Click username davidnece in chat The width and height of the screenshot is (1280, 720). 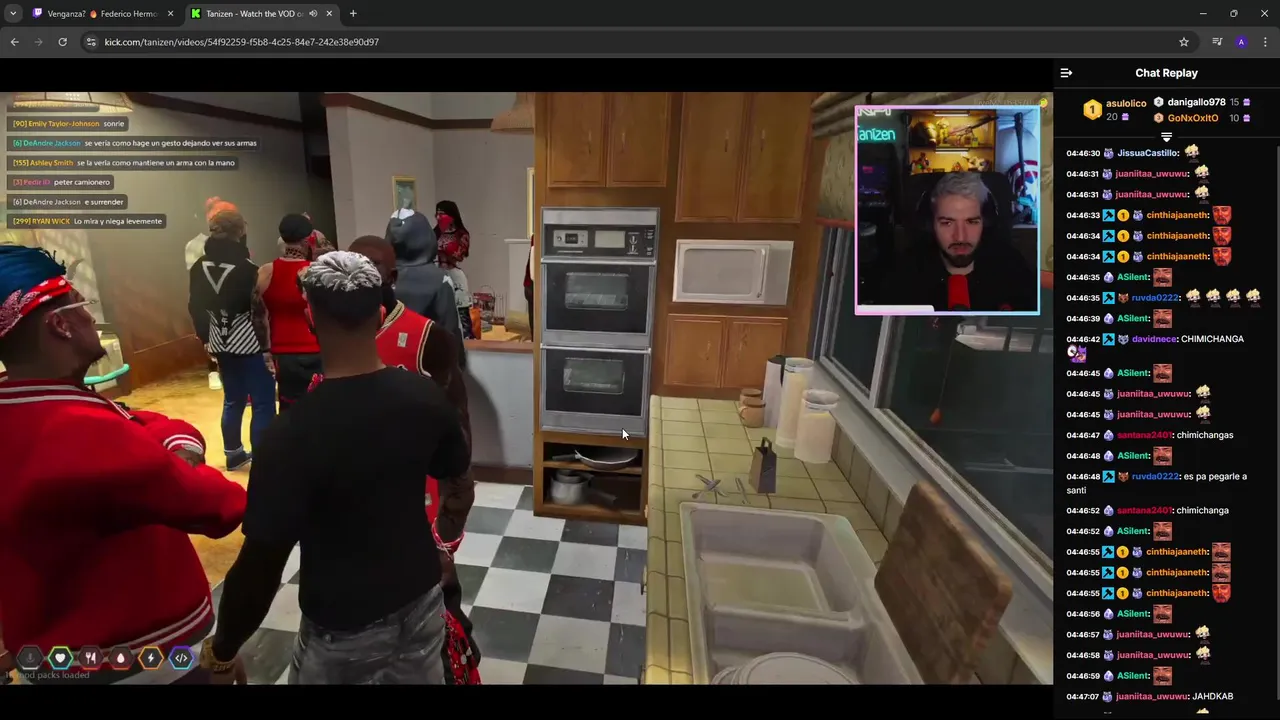click(1153, 339)
